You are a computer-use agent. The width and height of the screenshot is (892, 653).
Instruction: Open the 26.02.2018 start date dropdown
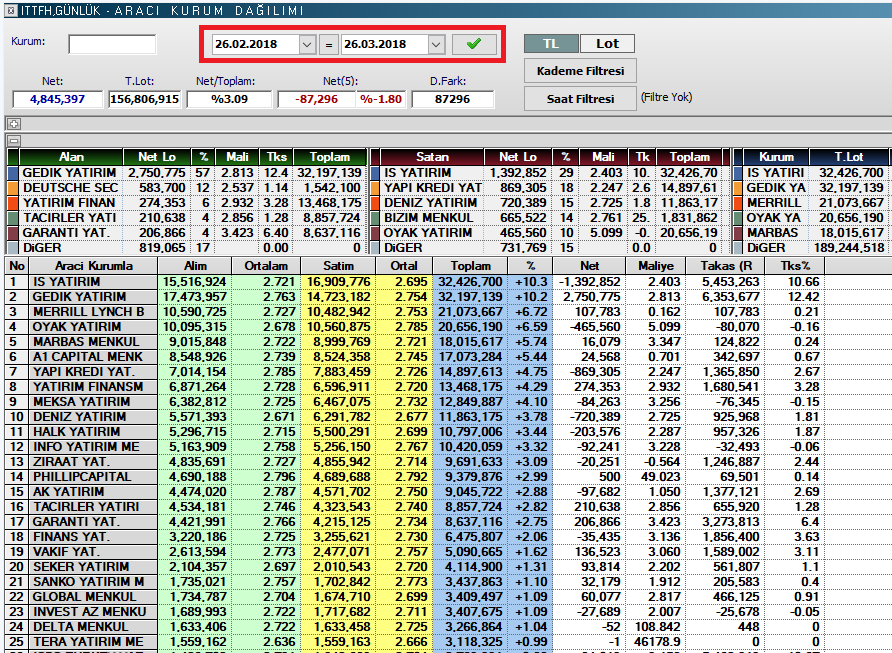click(307, 44)
